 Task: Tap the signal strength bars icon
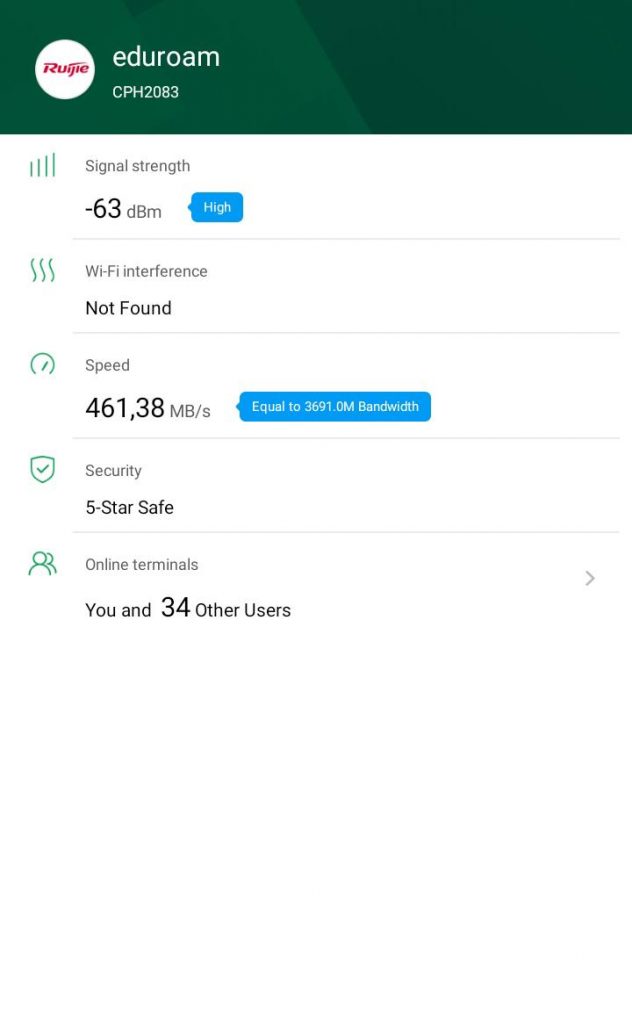tap(42, 166)
